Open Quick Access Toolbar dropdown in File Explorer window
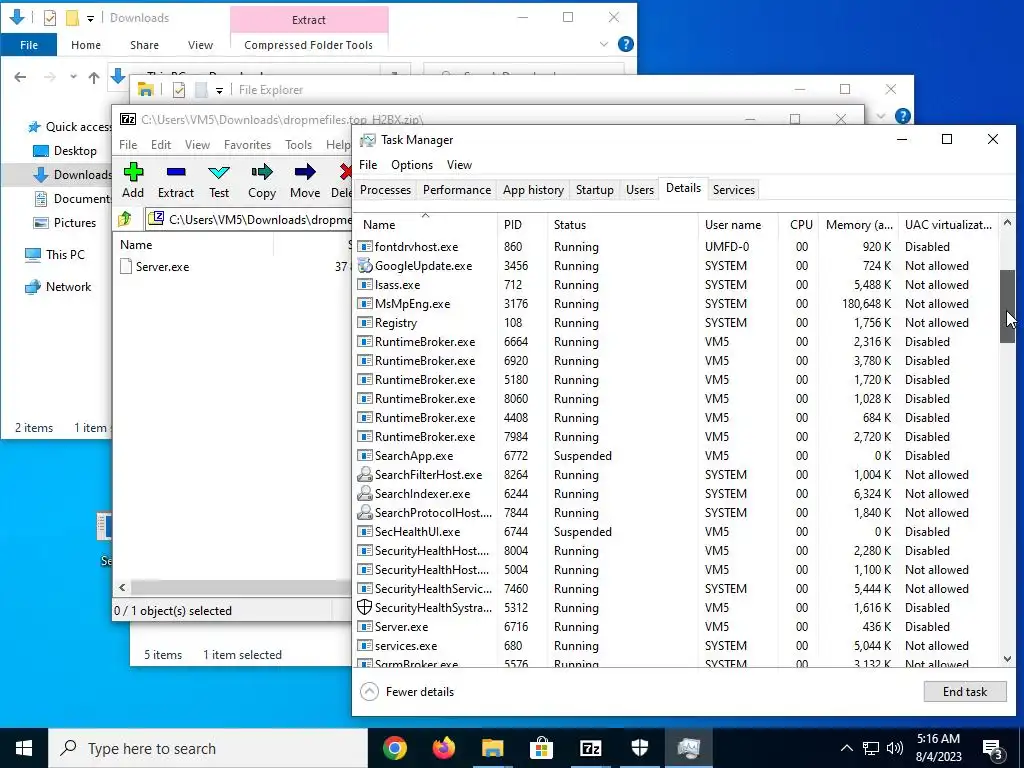This screenshot has width=1024, height=768. (x=219, y=90)
